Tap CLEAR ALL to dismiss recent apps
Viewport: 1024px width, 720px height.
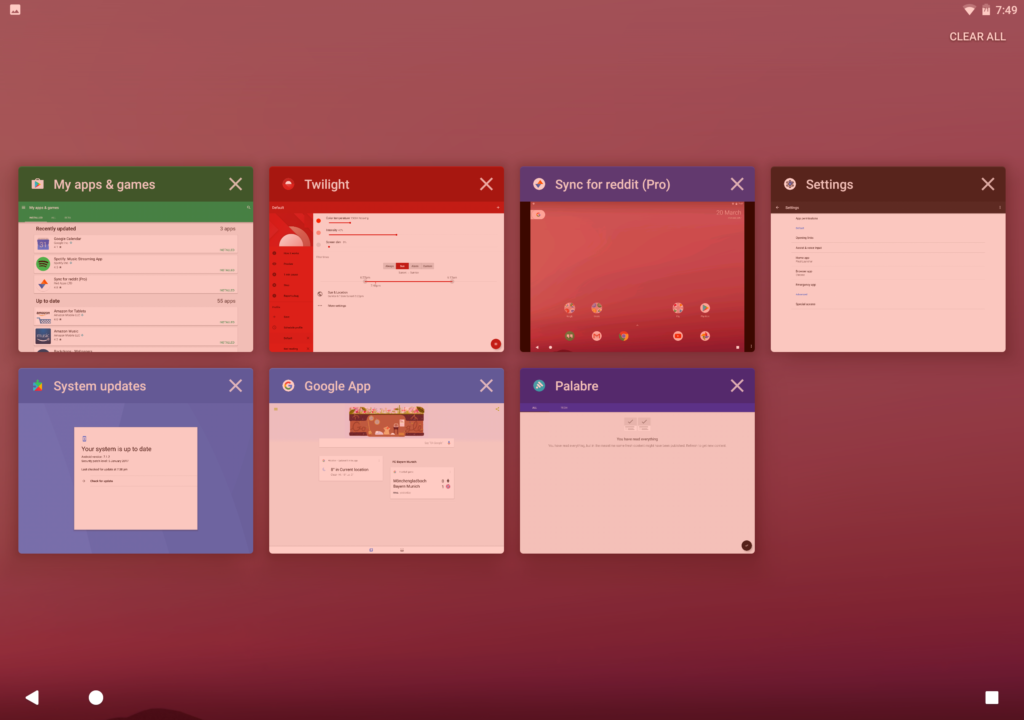pos(977,37)
